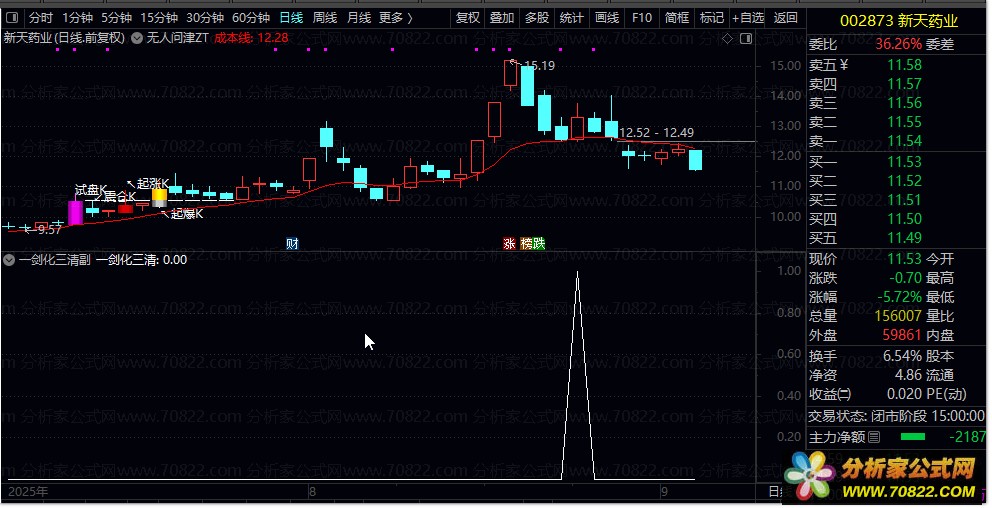Select the 日线 daily chart tab
The width and height of the screenshot is (992, 508).
pos(292,18)
